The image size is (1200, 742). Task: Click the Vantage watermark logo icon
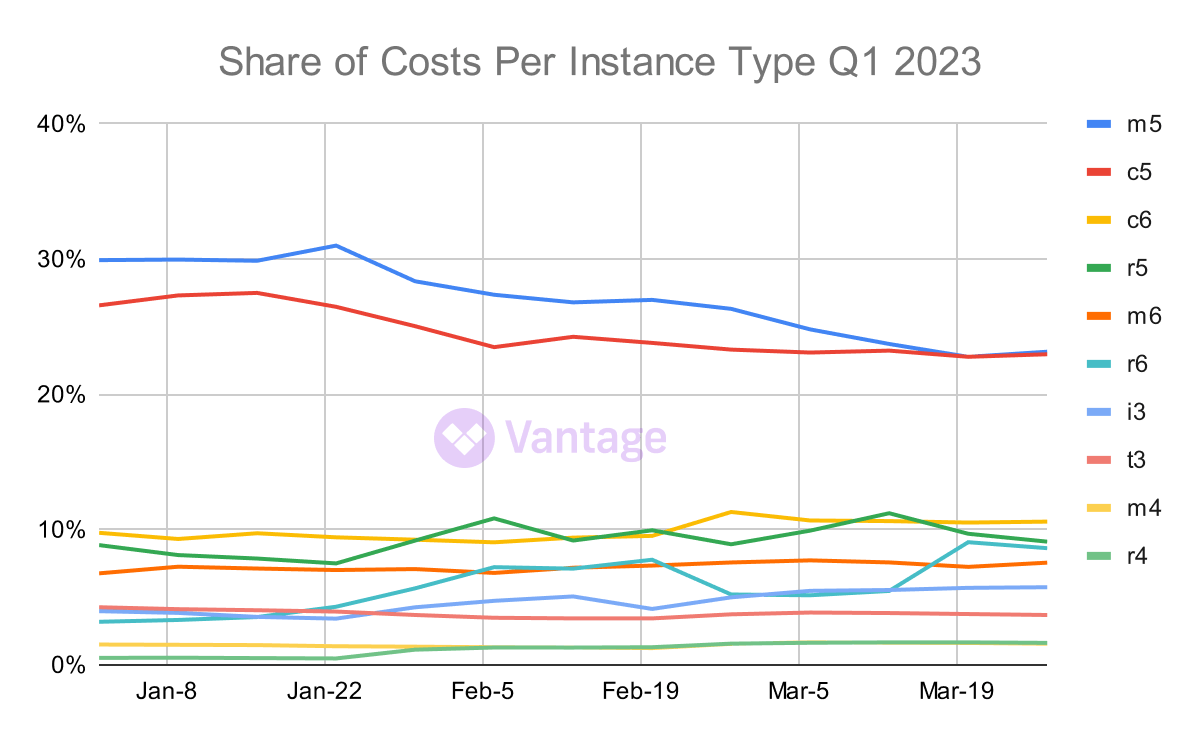[x=464, y=438]
